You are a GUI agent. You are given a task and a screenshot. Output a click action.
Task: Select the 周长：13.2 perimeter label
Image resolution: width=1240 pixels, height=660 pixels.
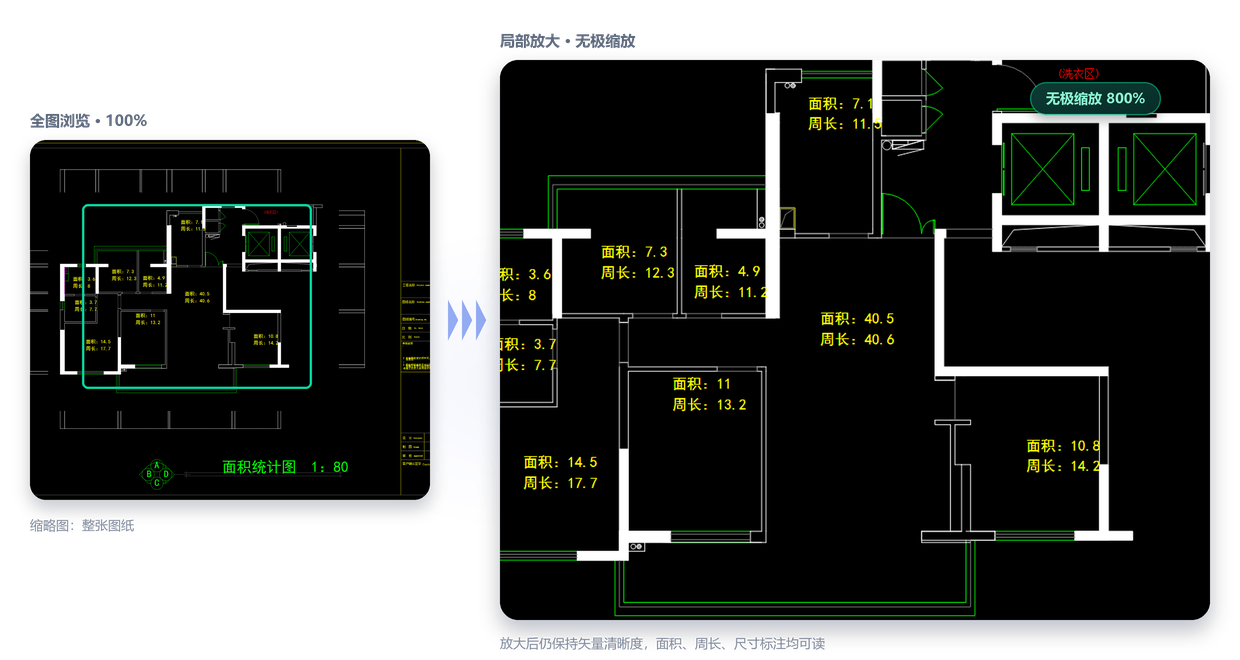coord(709,405)
